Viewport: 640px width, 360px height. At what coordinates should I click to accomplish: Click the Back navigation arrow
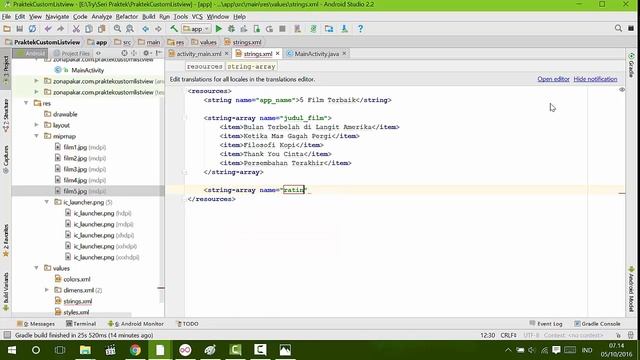pos(146,29)
